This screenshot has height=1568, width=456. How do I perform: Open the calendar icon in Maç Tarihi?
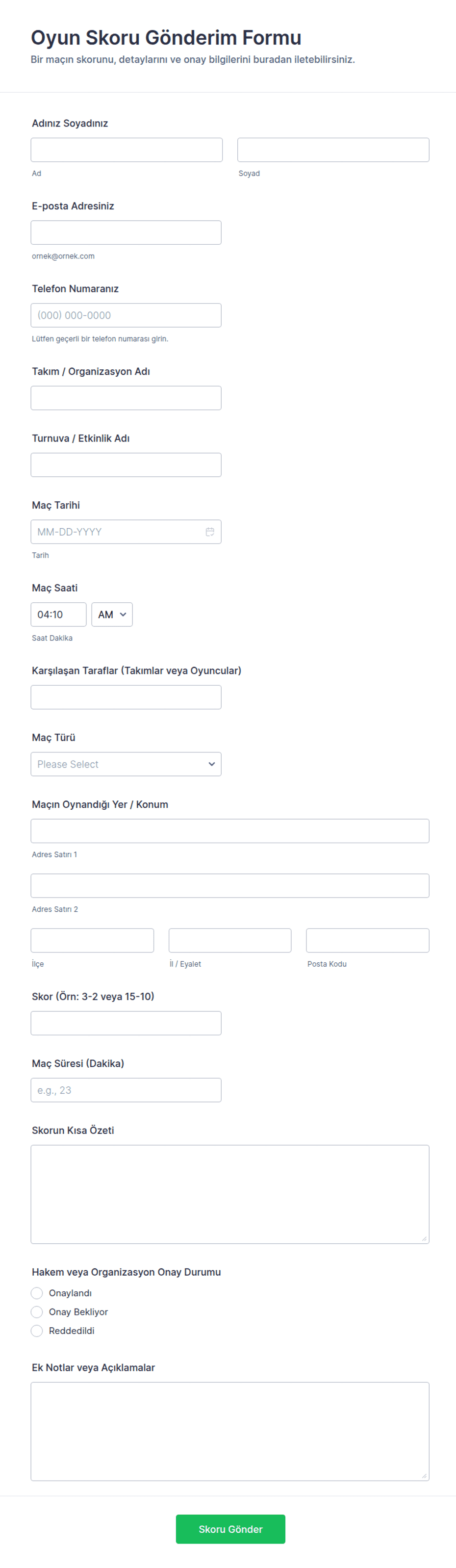pyautogui.click(x=209, y=532)
